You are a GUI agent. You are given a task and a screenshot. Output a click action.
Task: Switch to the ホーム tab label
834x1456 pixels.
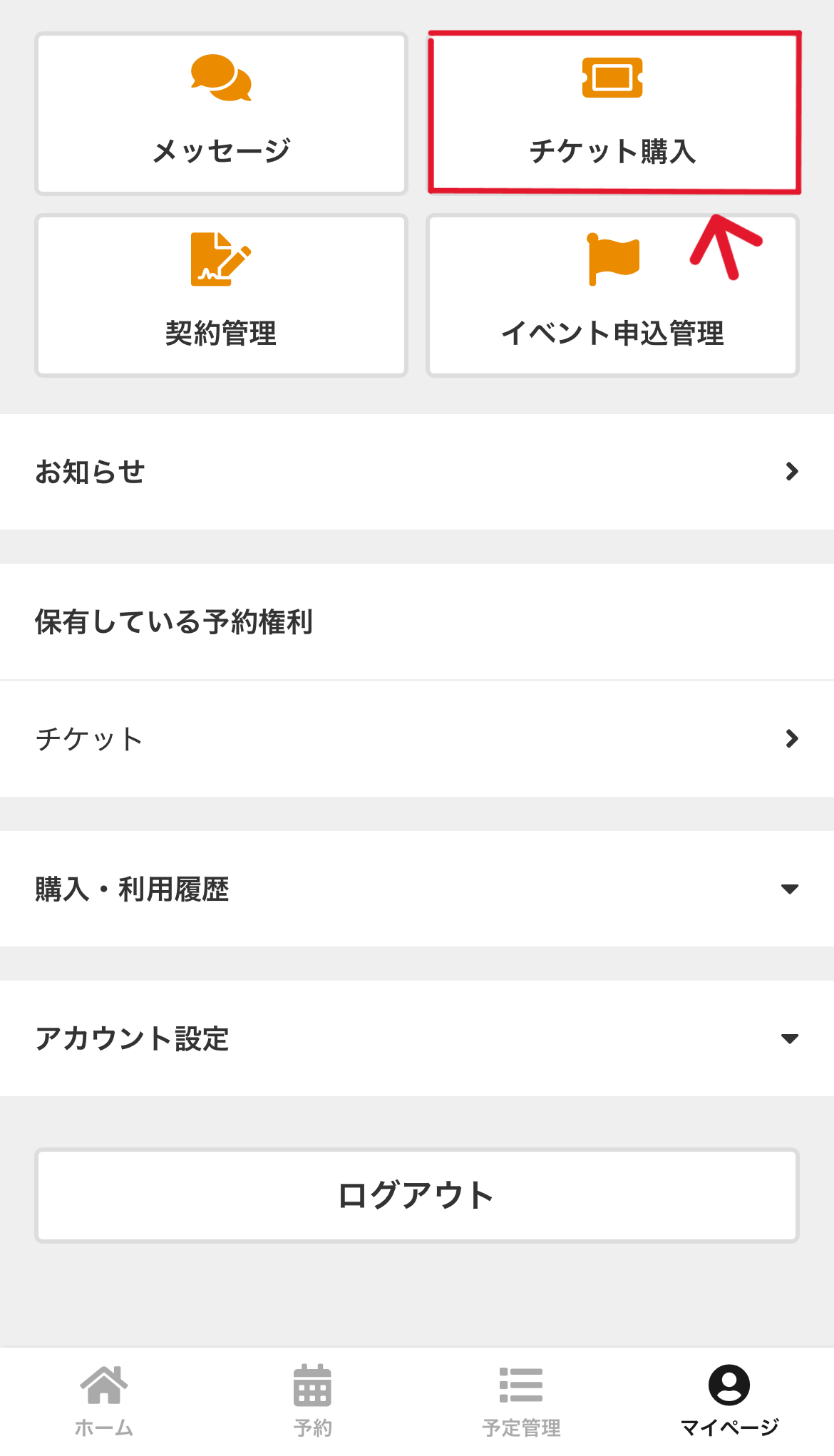coord(104,1427)
